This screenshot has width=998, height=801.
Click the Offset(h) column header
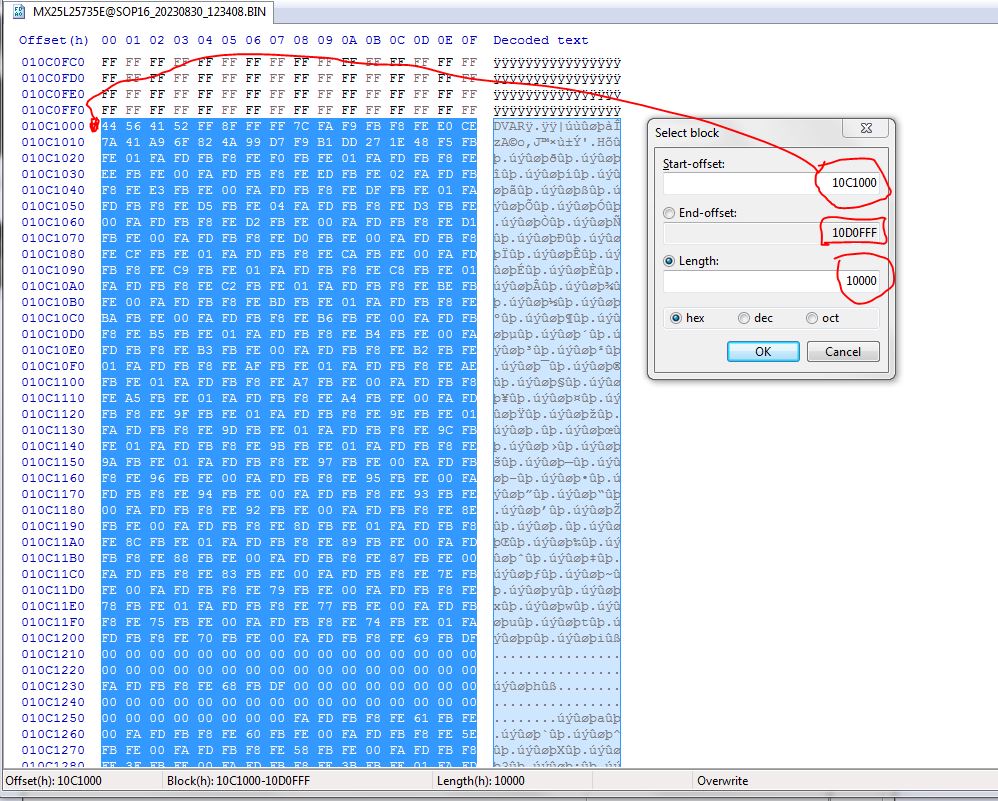tap(54, 40)
